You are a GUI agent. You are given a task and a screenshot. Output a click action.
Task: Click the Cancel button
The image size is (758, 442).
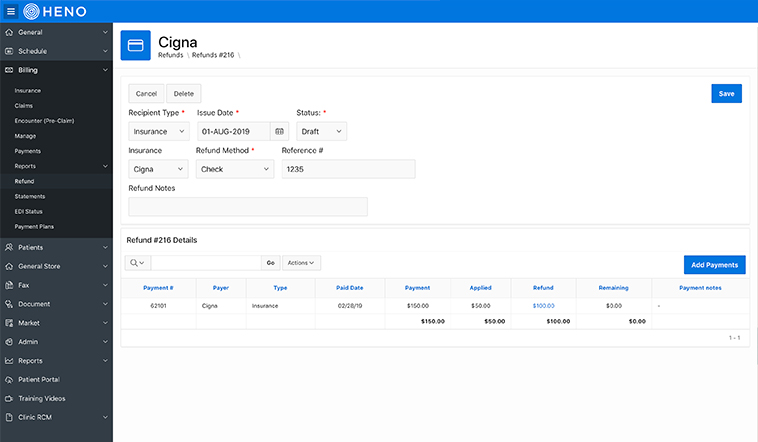click(146, 94)
